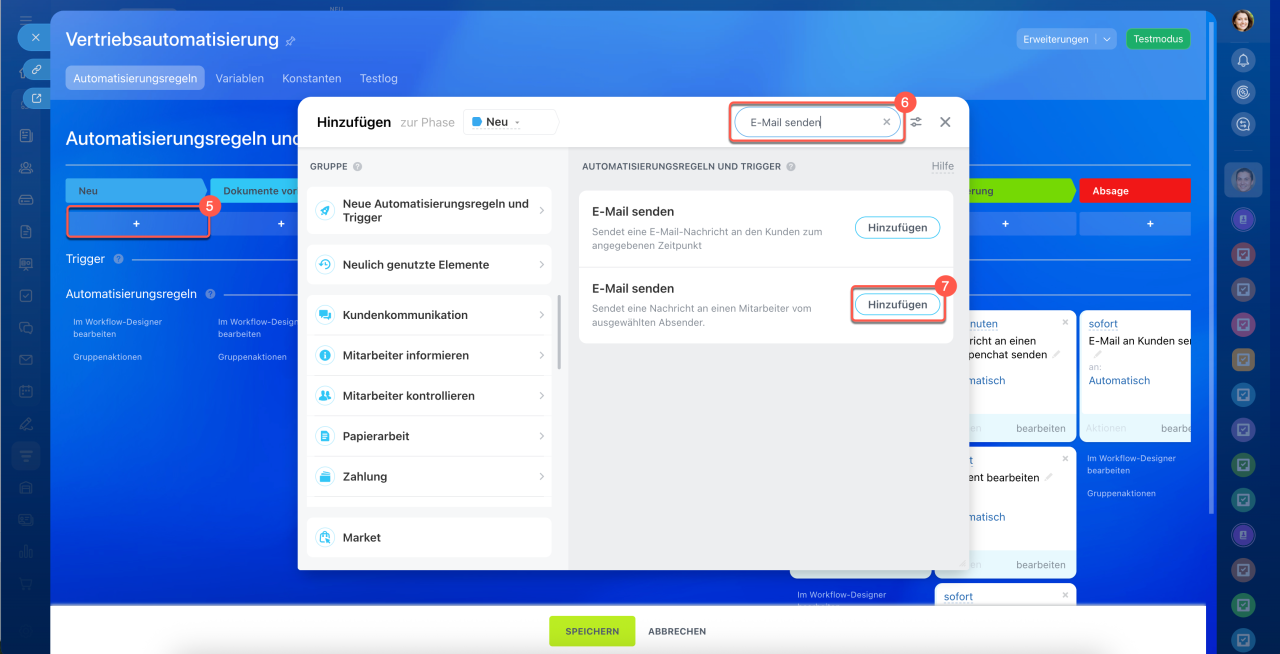Expand Neulich genutzte Elemente group
Screen dimensions: 1280x654
point(429,265)
